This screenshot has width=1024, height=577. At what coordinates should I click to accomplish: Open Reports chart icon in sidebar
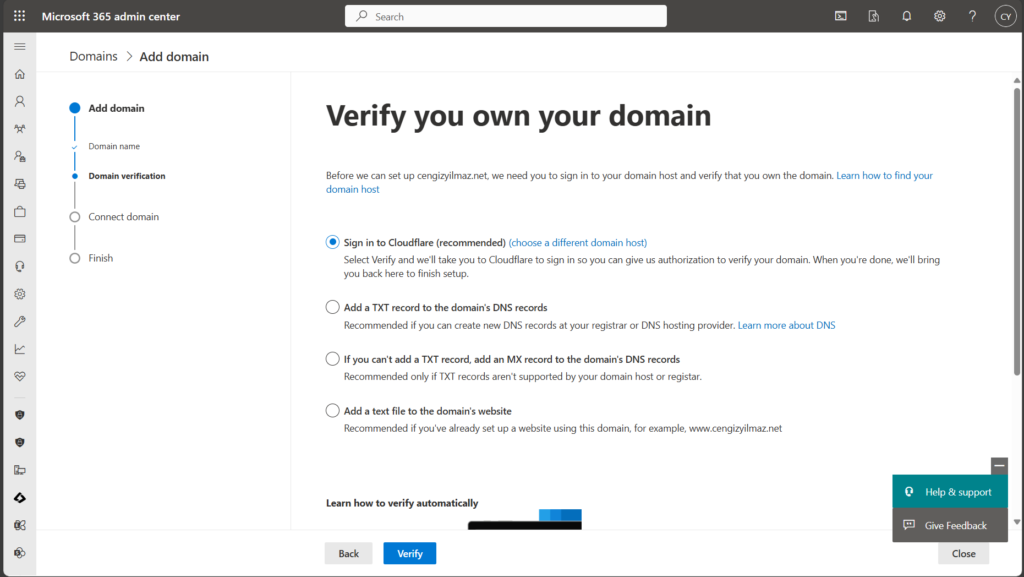[19, 349]
